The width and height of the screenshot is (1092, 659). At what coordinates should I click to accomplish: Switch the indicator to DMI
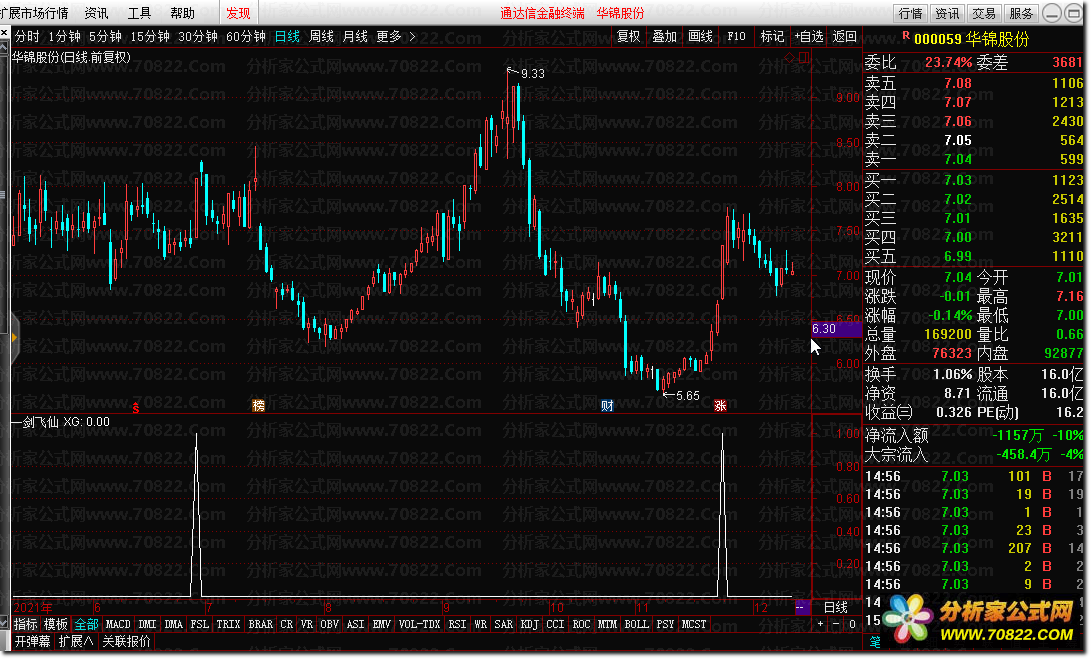pyautogui.click(x=148, y=624)
